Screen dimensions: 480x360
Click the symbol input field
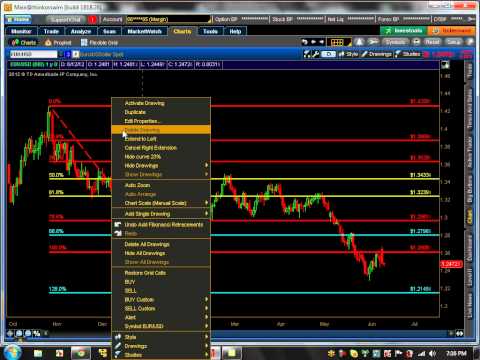[33, 54]
